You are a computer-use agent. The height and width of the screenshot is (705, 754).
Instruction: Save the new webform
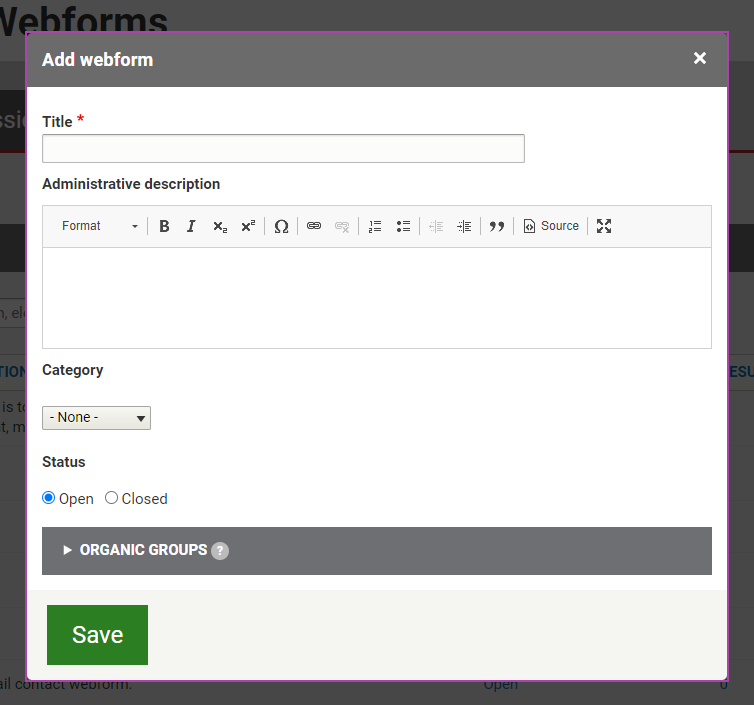[x=98, y=635]
